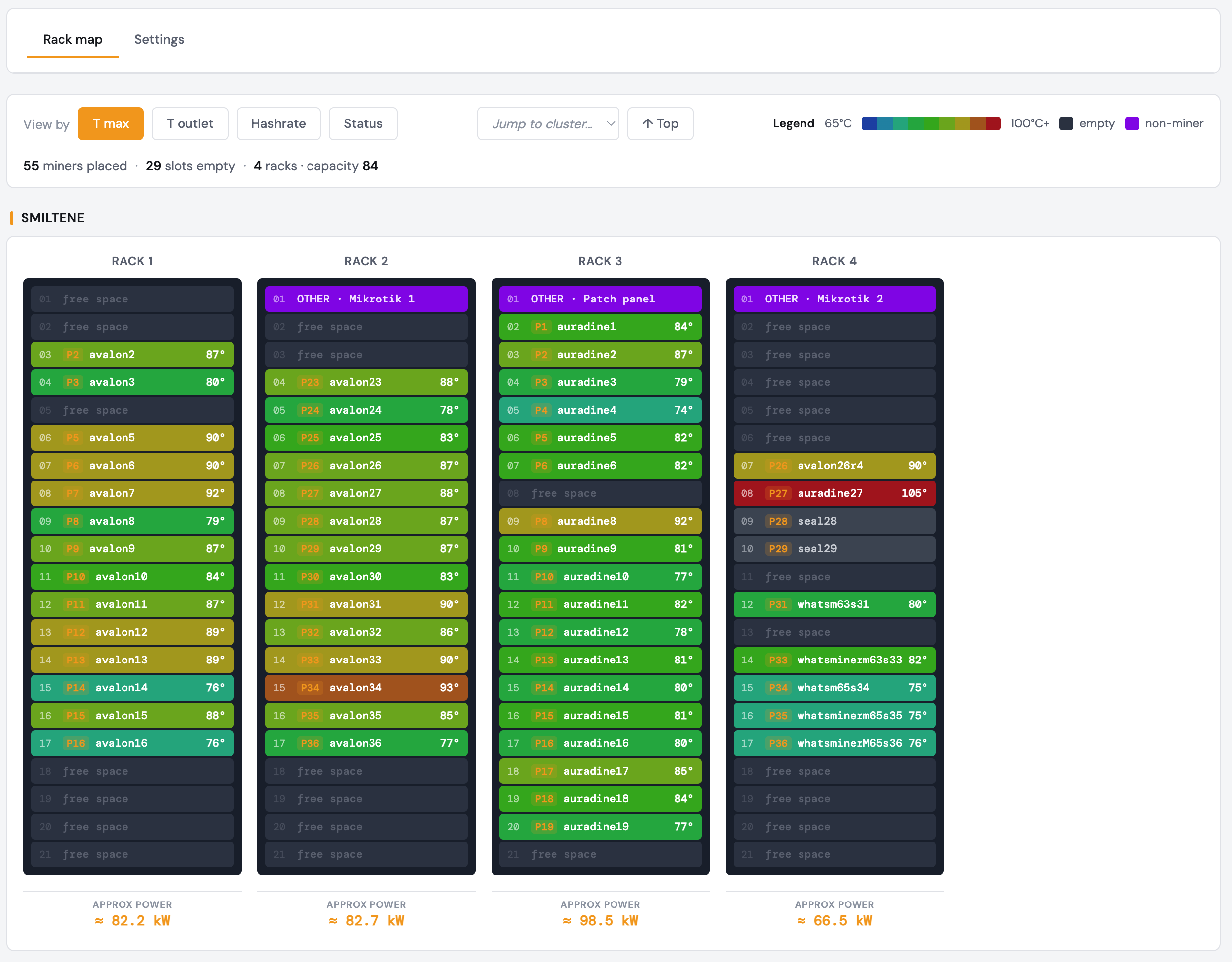Viewport: 1232px width, 962px height.
Task: Click the SMILTENE cluster heading
Action: coord(53,218)
